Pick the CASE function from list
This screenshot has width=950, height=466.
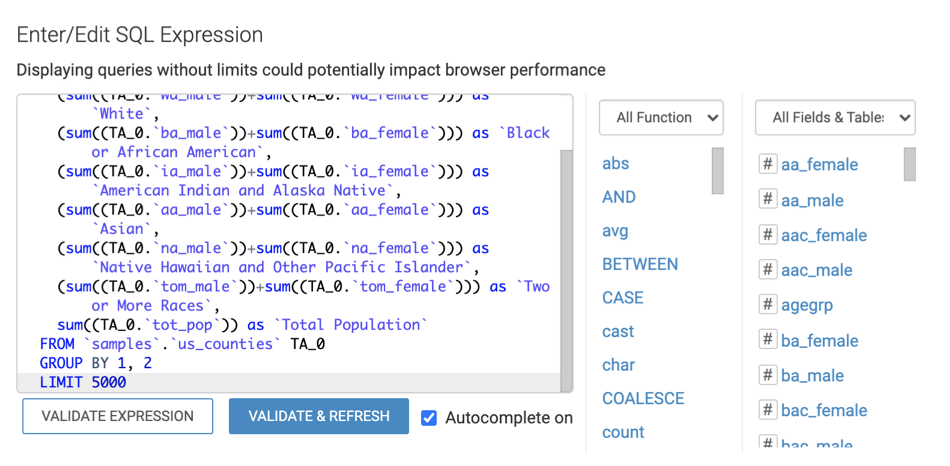coord(622,298)
